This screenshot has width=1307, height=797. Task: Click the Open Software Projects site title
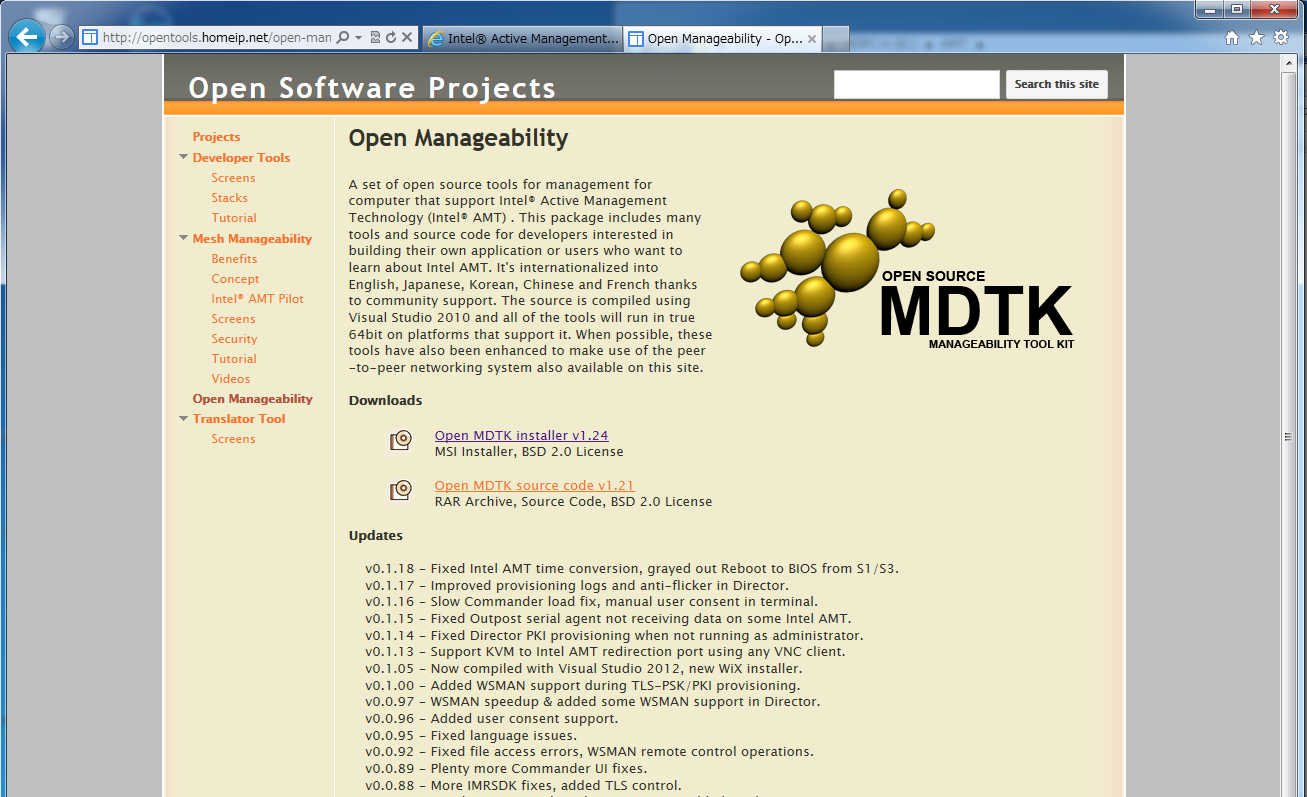pyautogui.click(x=372, y=88)
